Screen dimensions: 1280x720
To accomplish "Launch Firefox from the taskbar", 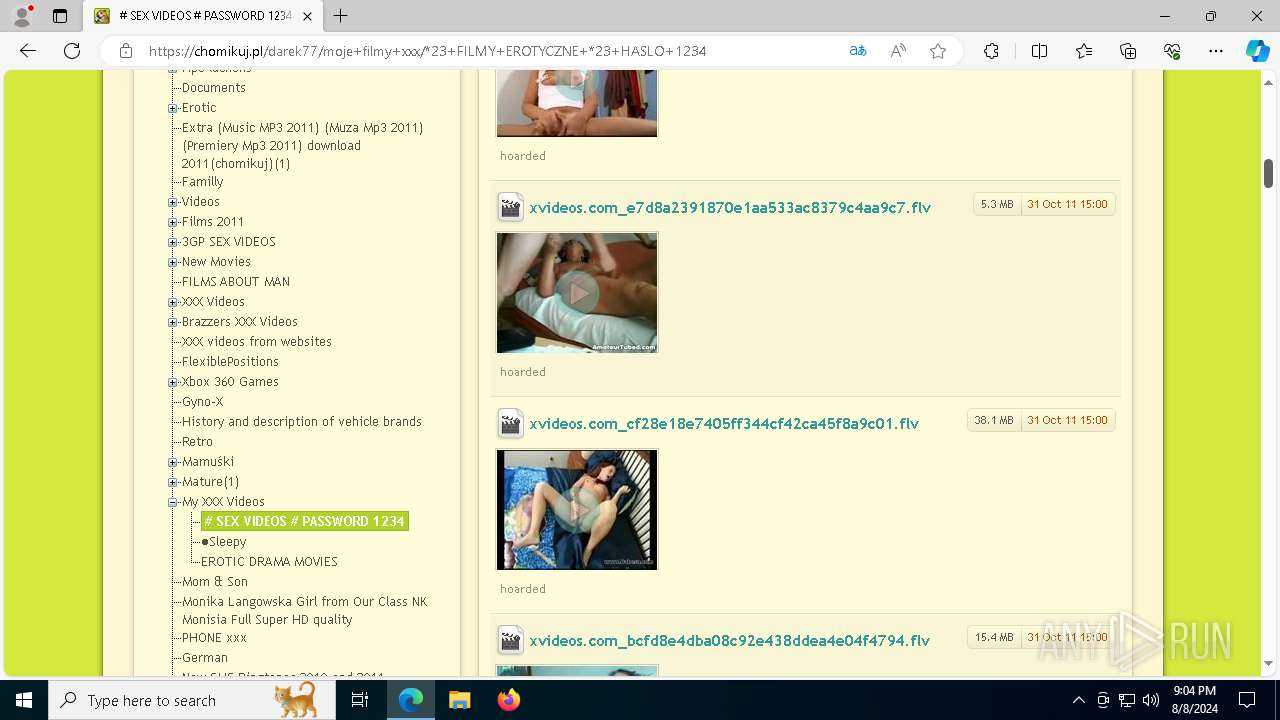I will coord(509,700).
